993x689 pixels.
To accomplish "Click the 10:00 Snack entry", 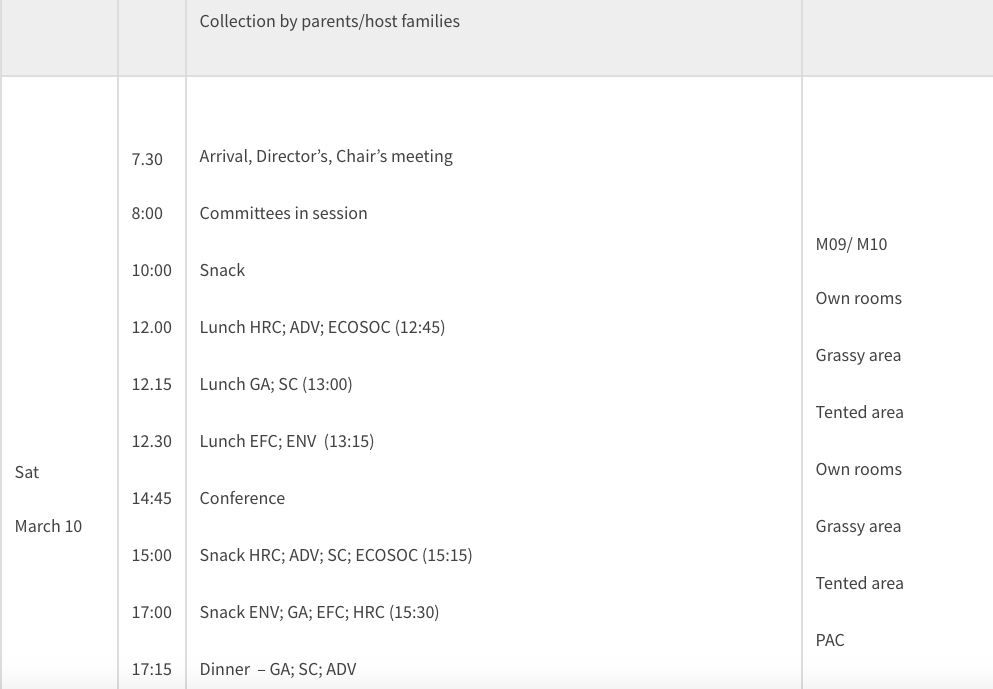I will (x=222, y=270).
